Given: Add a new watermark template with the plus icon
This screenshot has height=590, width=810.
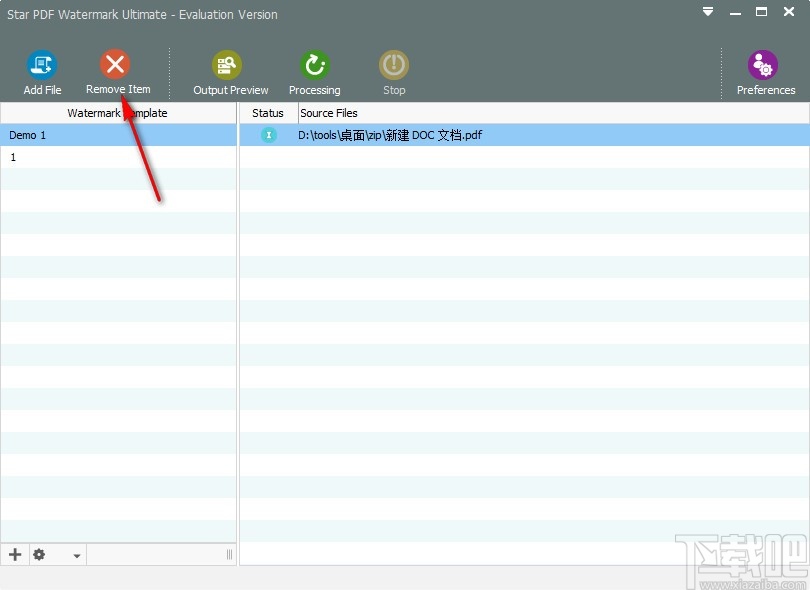Looking at the screenshot, I should point(15,555).
